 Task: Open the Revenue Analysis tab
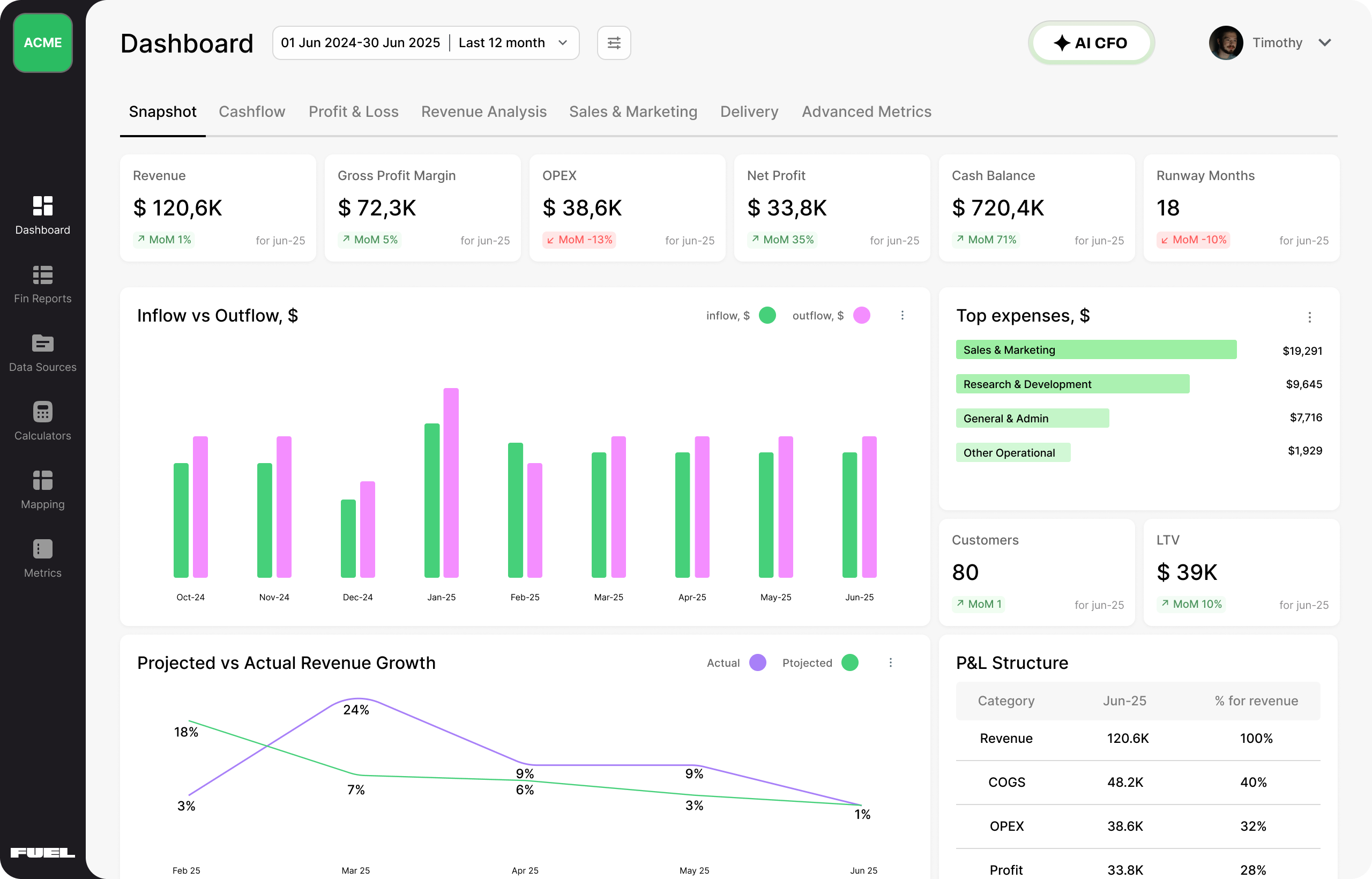pyautogui.click(x=483, y=112)
